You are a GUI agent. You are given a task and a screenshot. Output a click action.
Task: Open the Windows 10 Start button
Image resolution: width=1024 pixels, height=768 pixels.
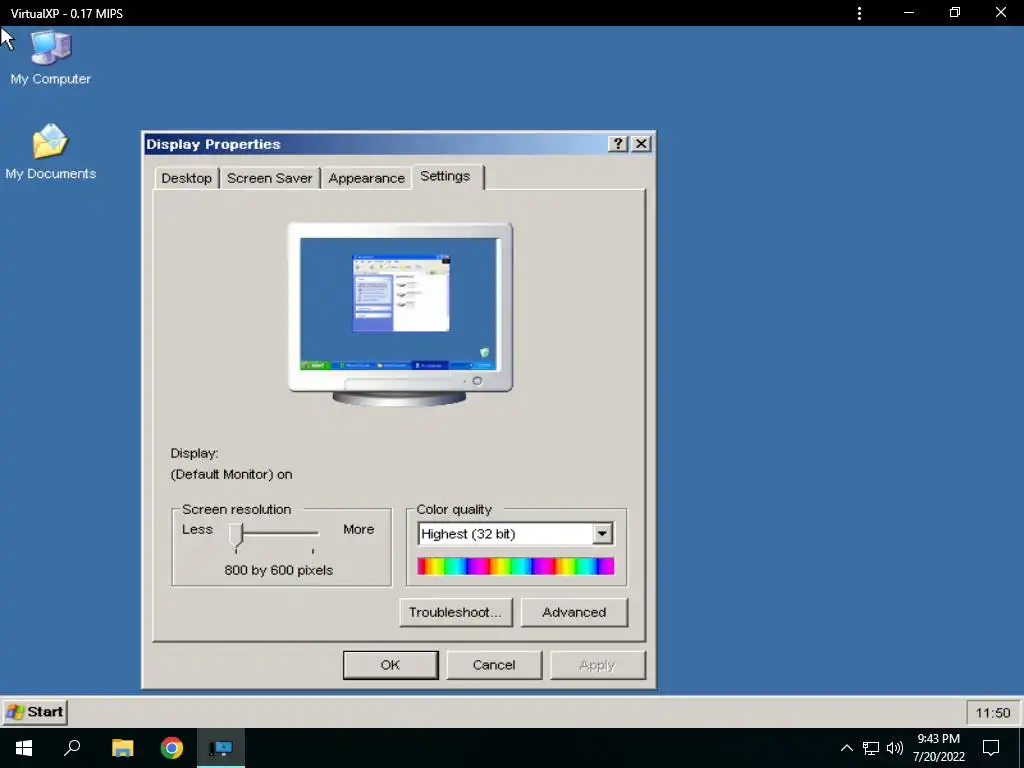click(x=24, y=748)
